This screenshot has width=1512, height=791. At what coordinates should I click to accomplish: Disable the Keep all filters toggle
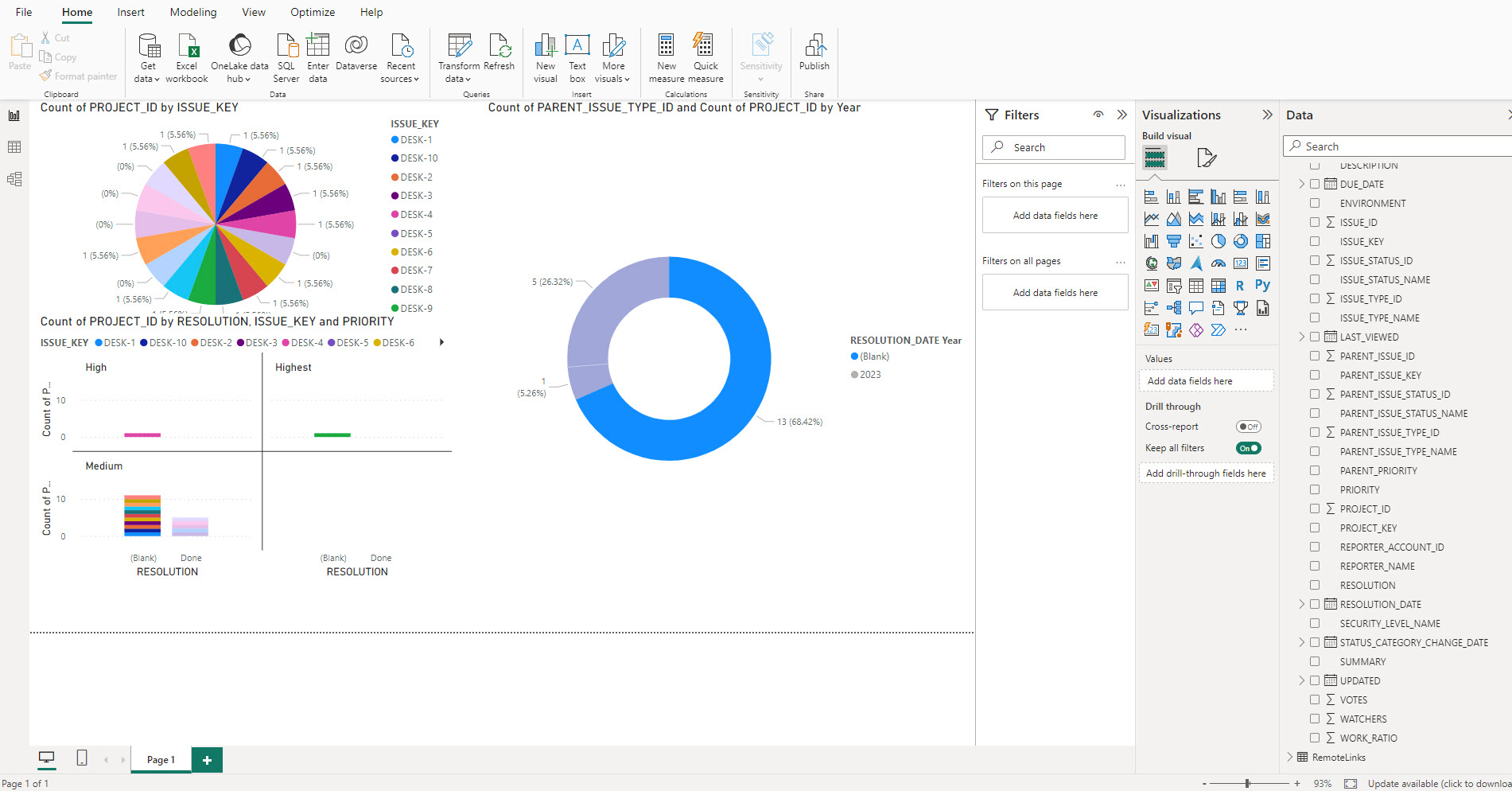tap(1248, 448)
